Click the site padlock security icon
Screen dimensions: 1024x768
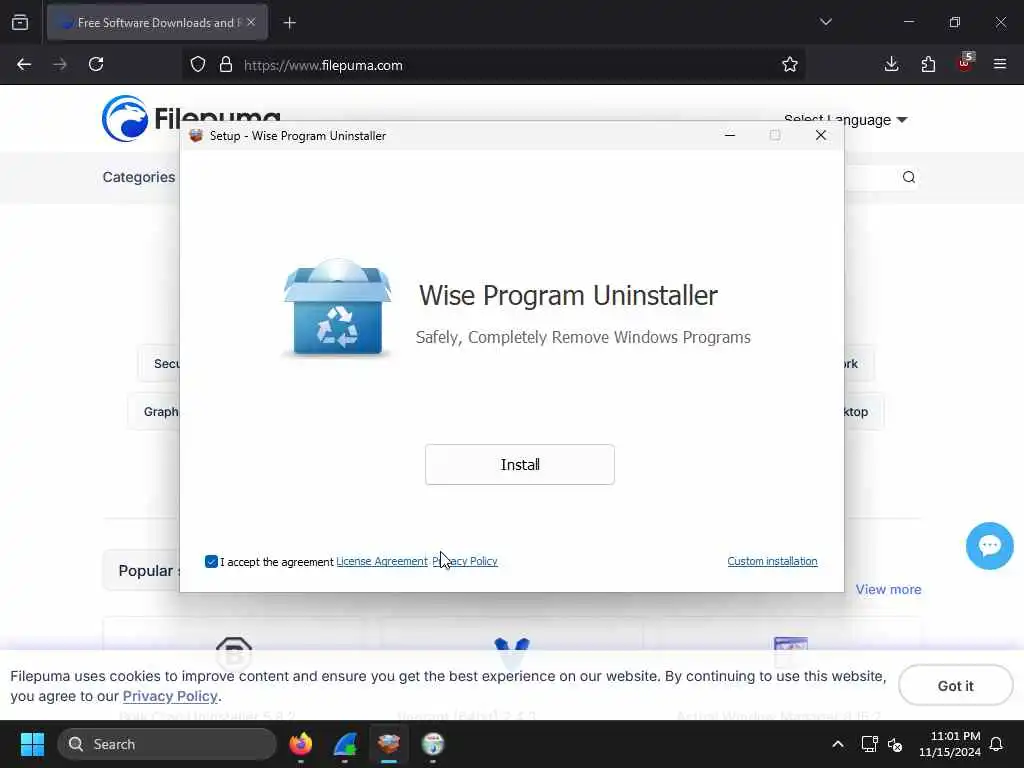[226, 65]
